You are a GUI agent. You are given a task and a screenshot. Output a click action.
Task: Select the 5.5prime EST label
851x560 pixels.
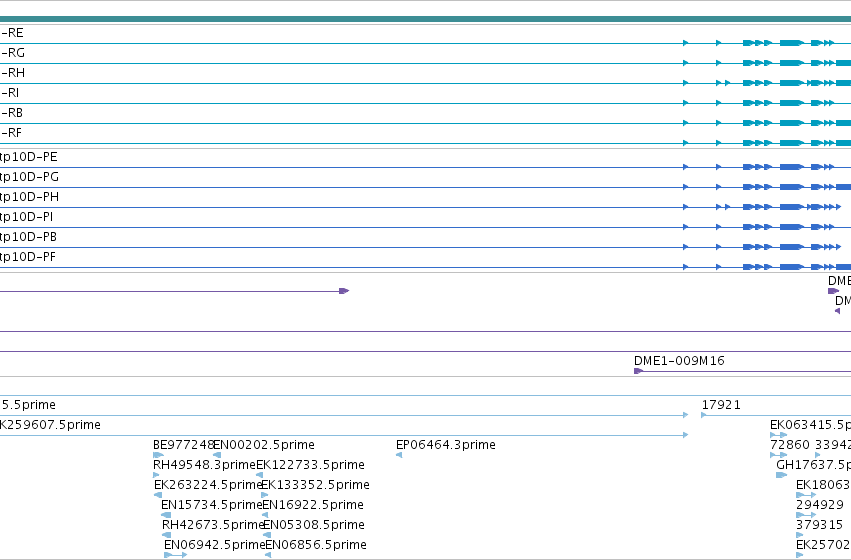coord(29,405)
